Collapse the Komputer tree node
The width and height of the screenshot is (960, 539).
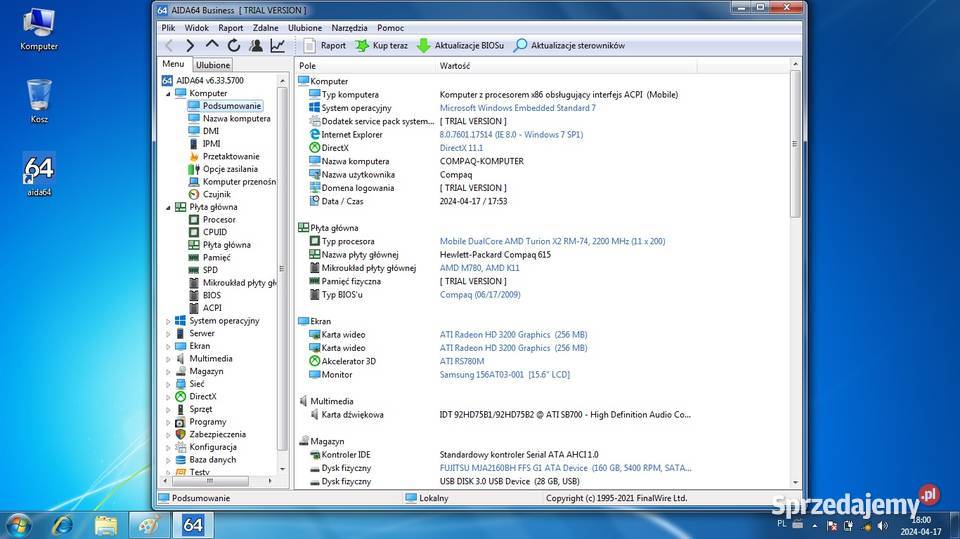[168, 94]
